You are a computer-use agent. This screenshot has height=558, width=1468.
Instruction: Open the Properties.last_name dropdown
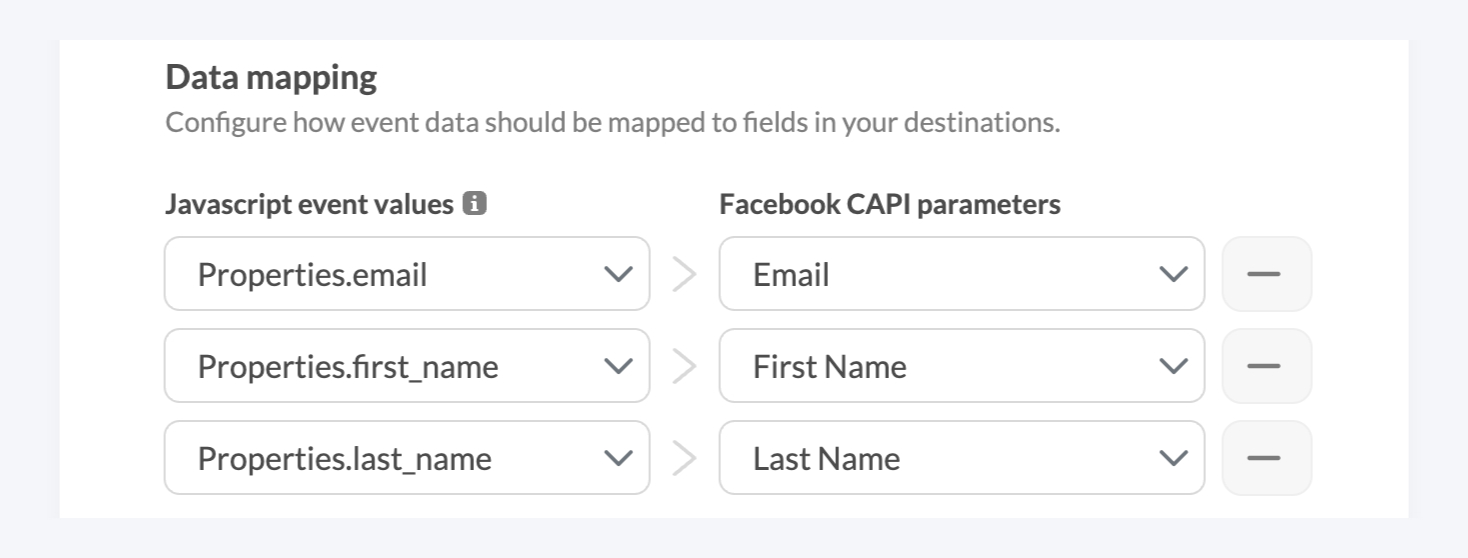(x=407, y=458)
